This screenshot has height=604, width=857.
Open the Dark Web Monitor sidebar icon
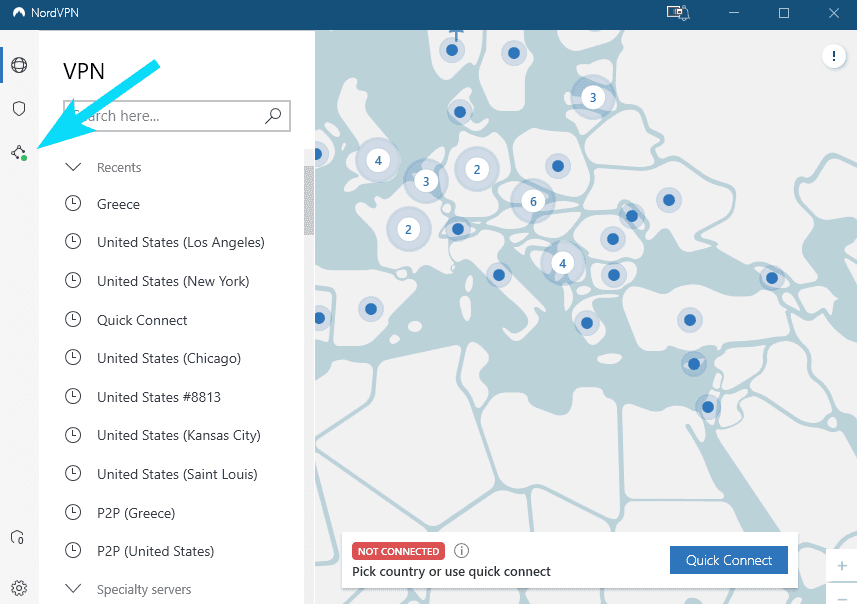pyautogui.click(x=17, y=537)
